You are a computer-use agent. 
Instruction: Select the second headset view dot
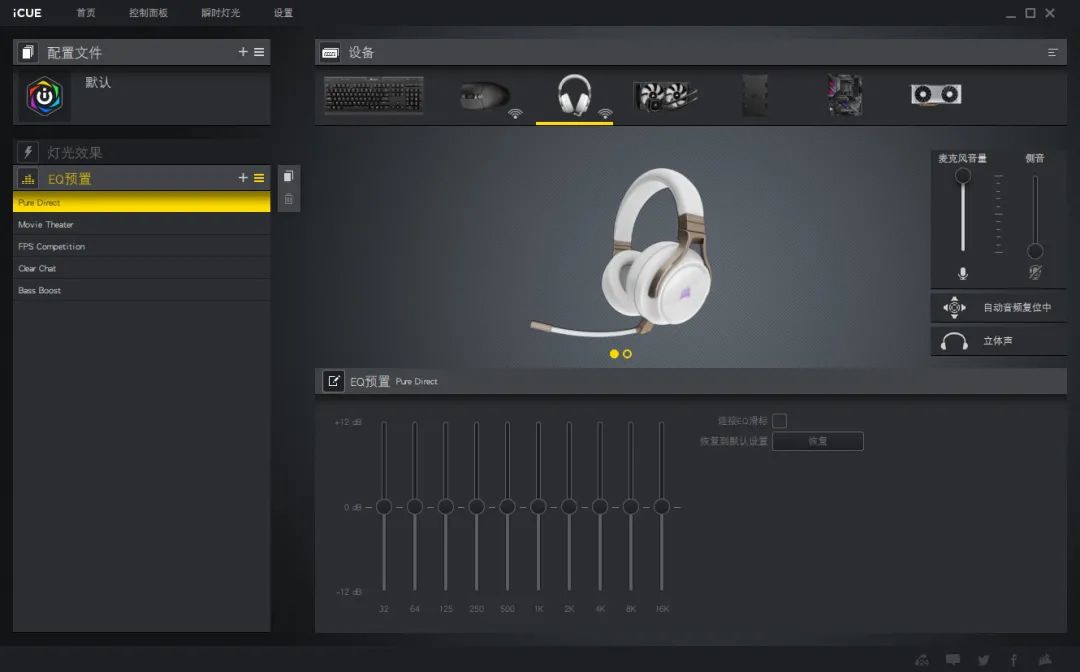point(627,354)
